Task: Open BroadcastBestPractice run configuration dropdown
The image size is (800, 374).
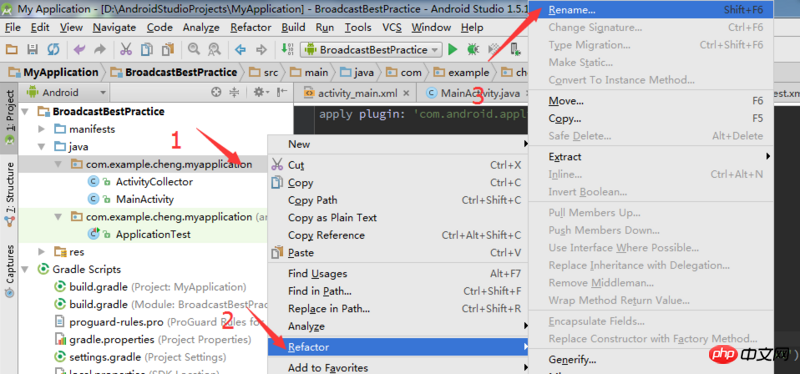Action: [371, 49]
